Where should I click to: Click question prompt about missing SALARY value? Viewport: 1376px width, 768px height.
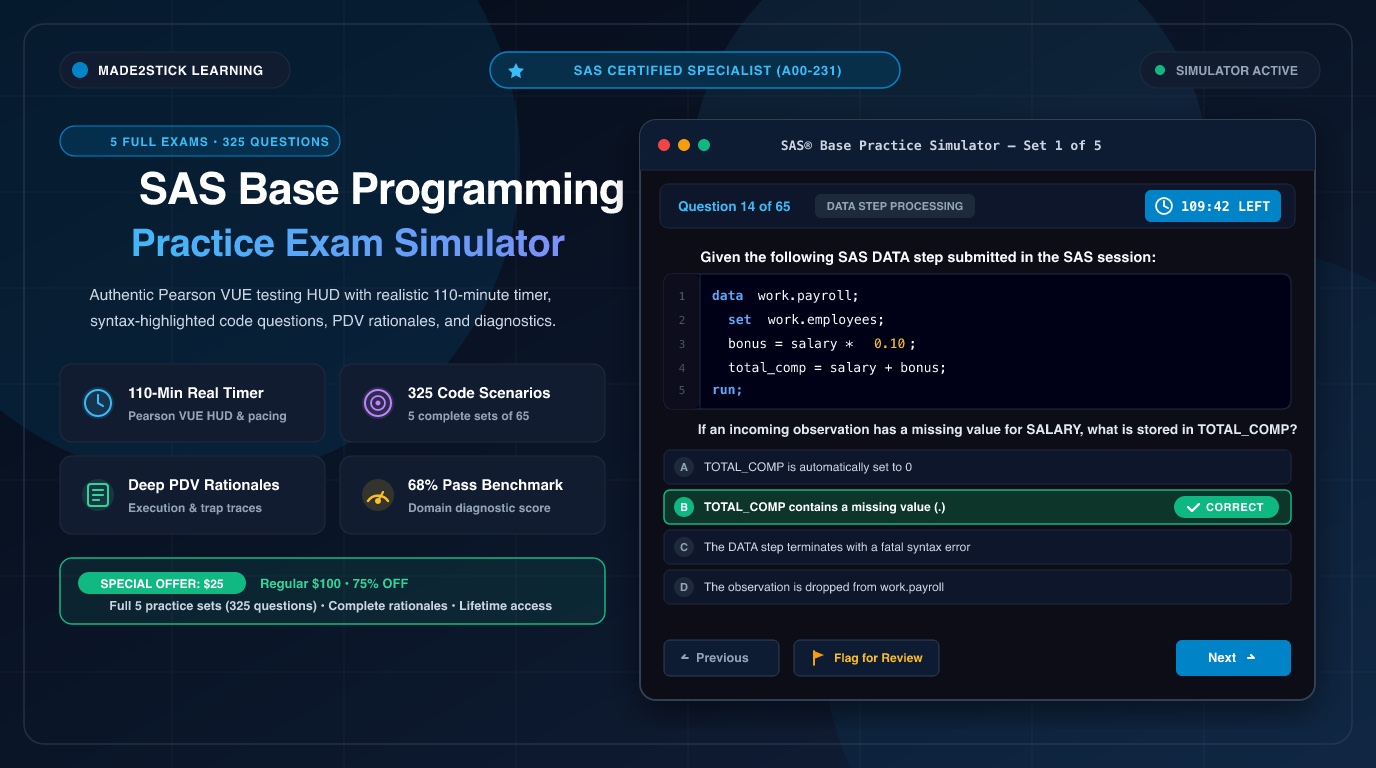point(998,430)
